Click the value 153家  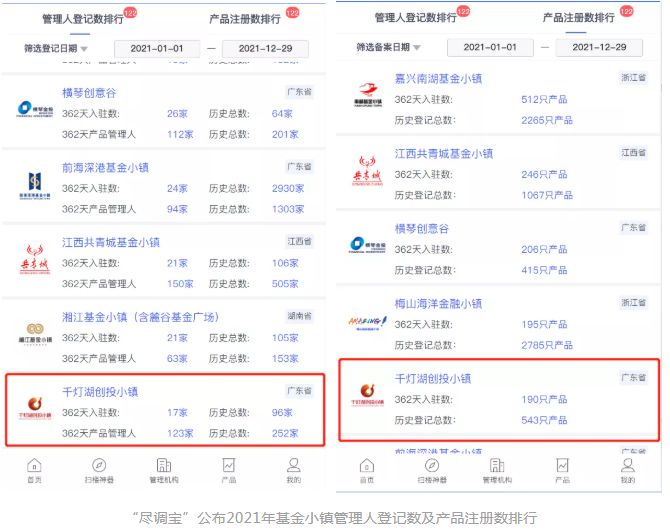click(285, 359)
